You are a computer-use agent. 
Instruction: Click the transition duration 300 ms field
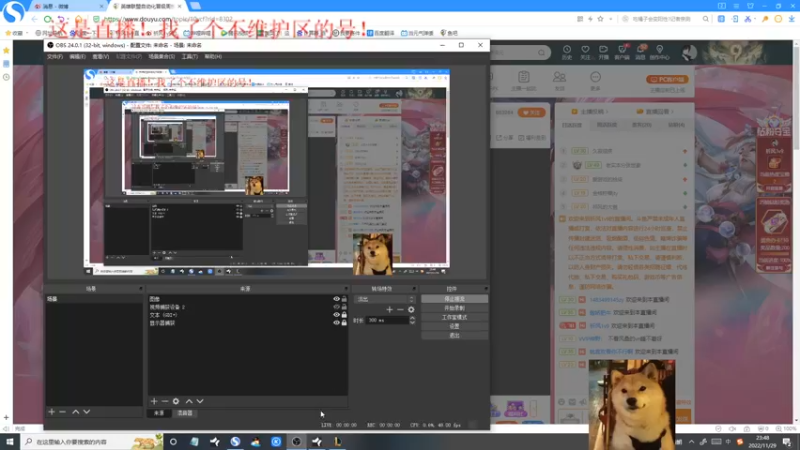tap(387, 320)
